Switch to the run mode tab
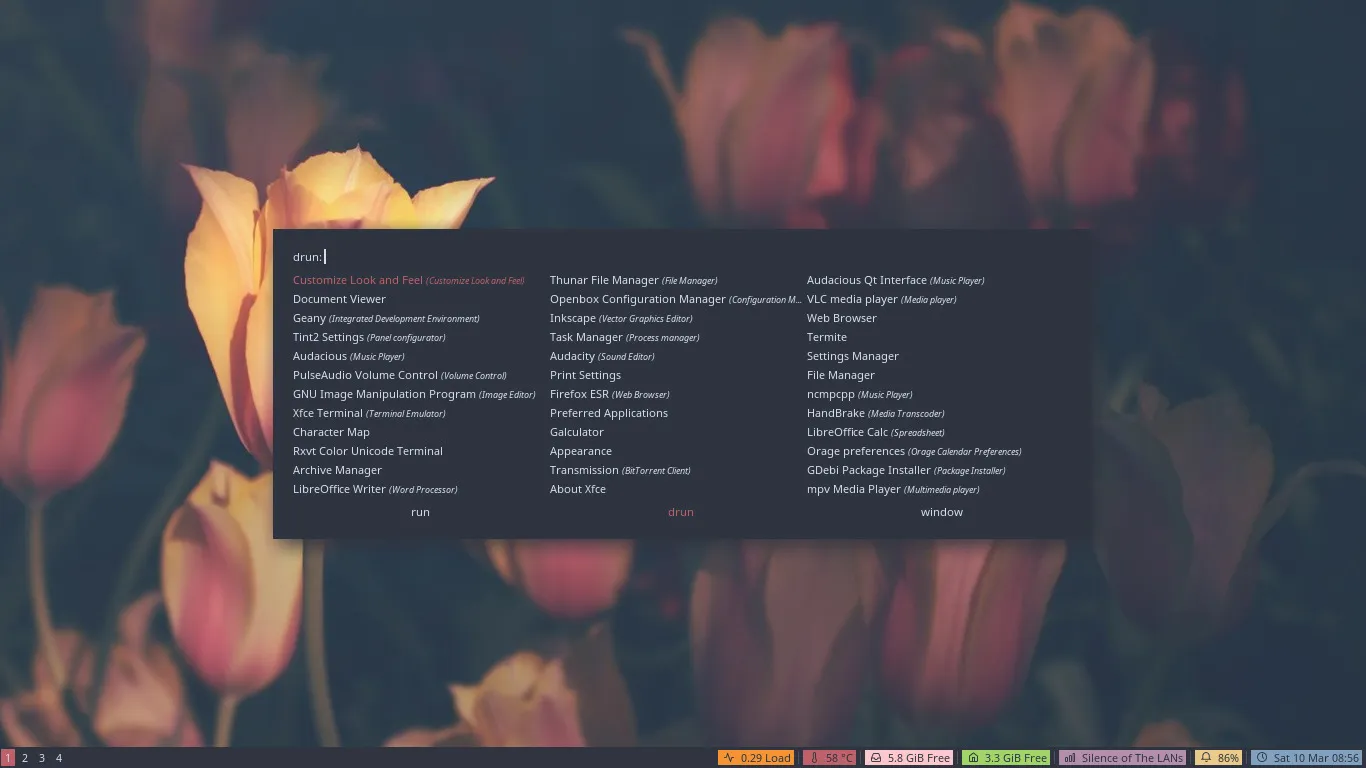Screen dimensions: 1366x768 (420, 512)
